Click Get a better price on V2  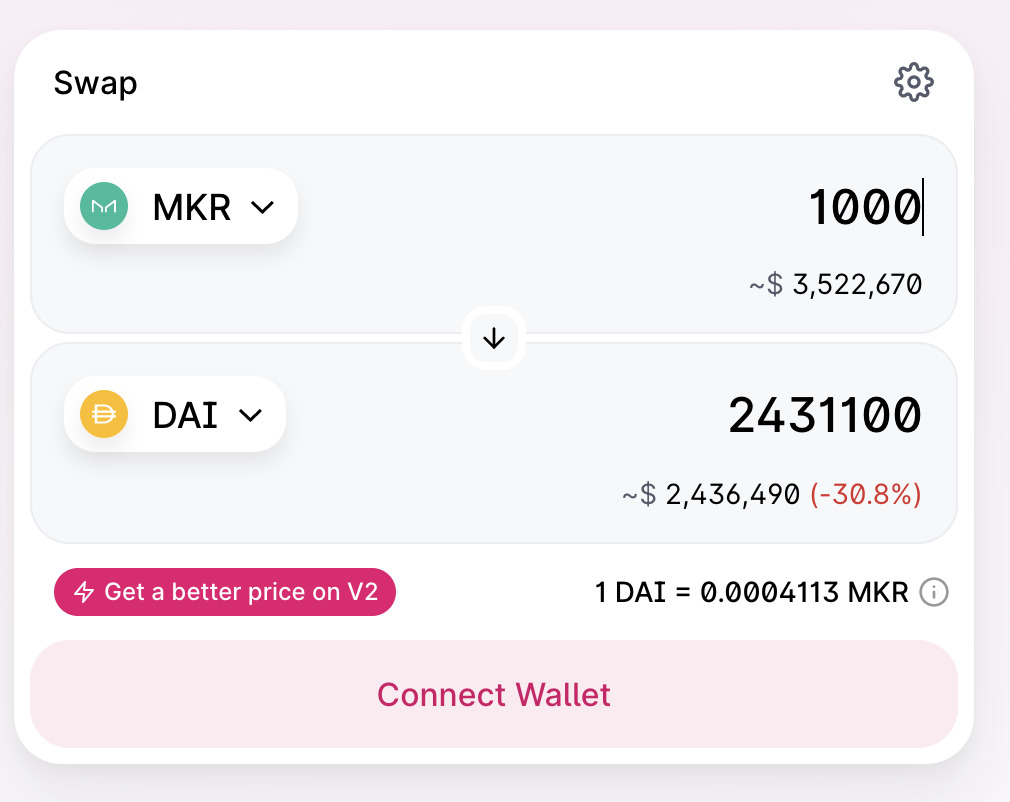coord(240,592)
